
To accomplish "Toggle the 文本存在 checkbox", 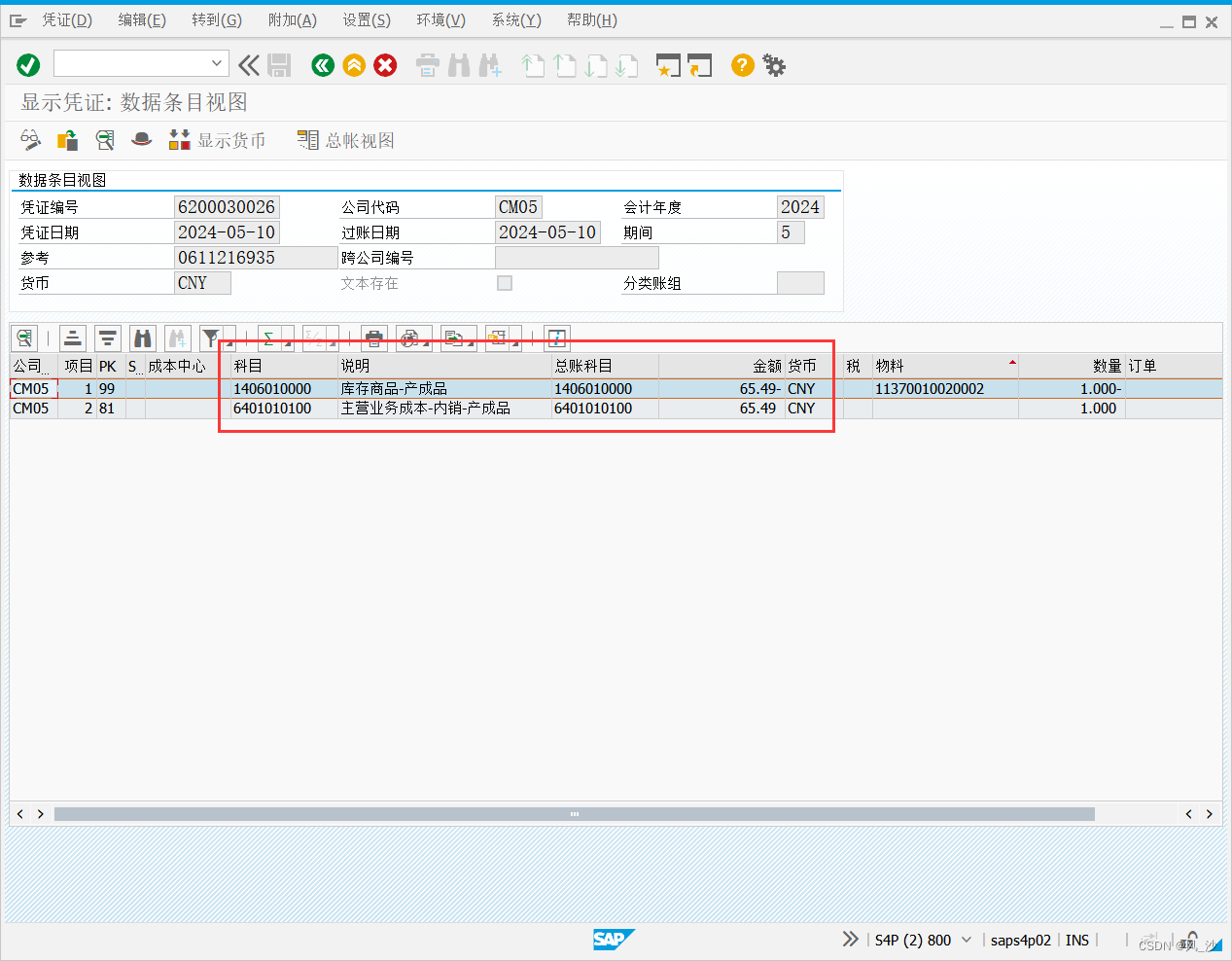I will pos(504,282).
